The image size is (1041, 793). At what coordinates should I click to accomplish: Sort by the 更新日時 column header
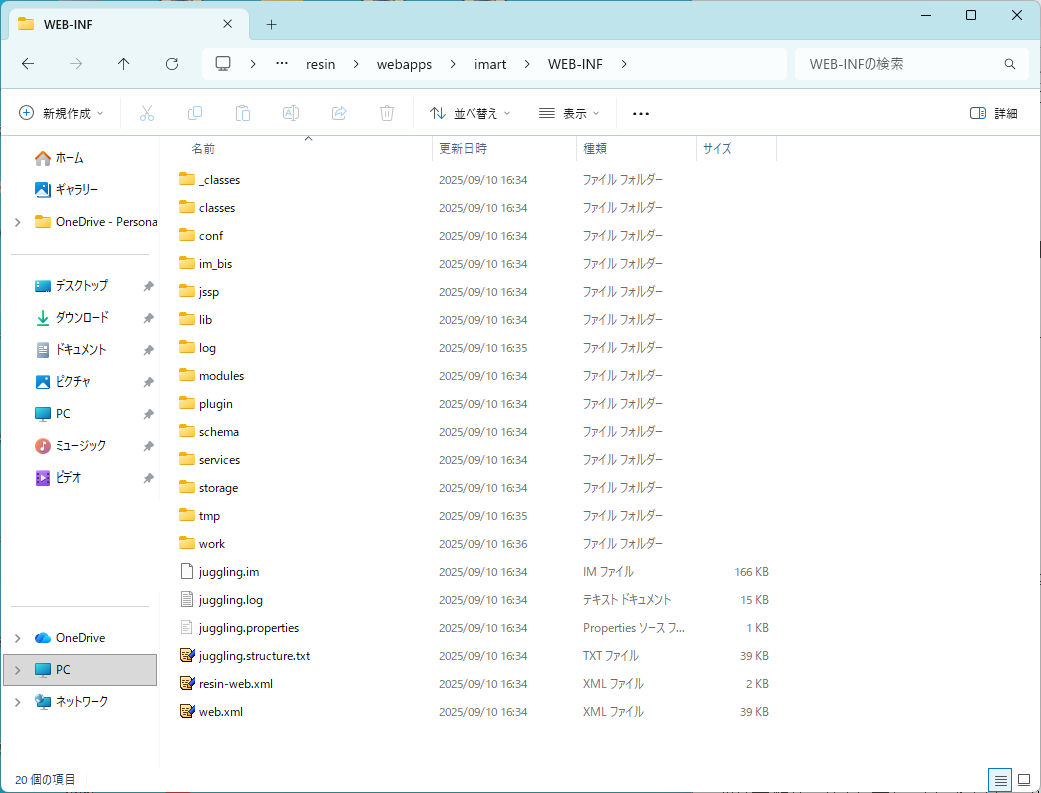464,148
